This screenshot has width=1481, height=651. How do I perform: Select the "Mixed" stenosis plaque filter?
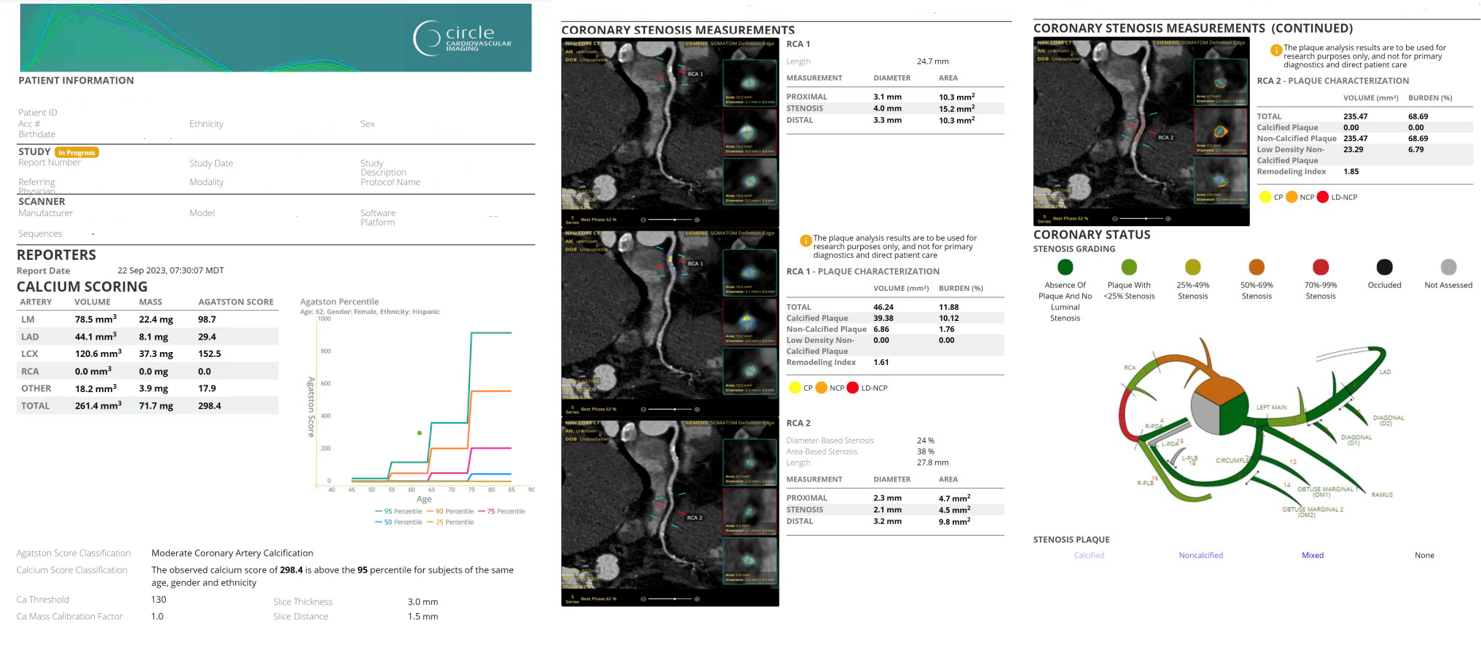click(1313, 555)
